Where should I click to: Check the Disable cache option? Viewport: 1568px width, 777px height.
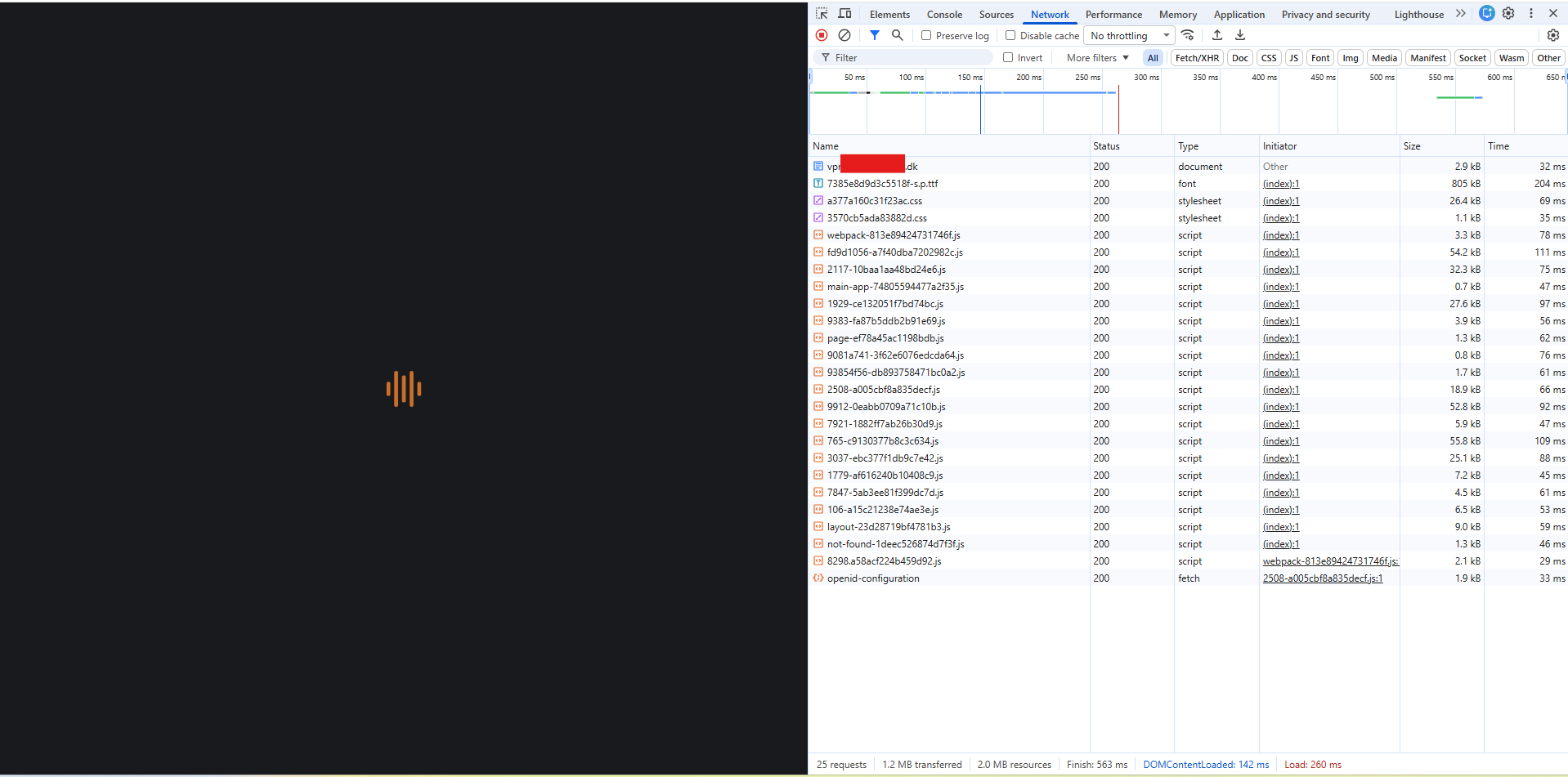[1010, 35]
